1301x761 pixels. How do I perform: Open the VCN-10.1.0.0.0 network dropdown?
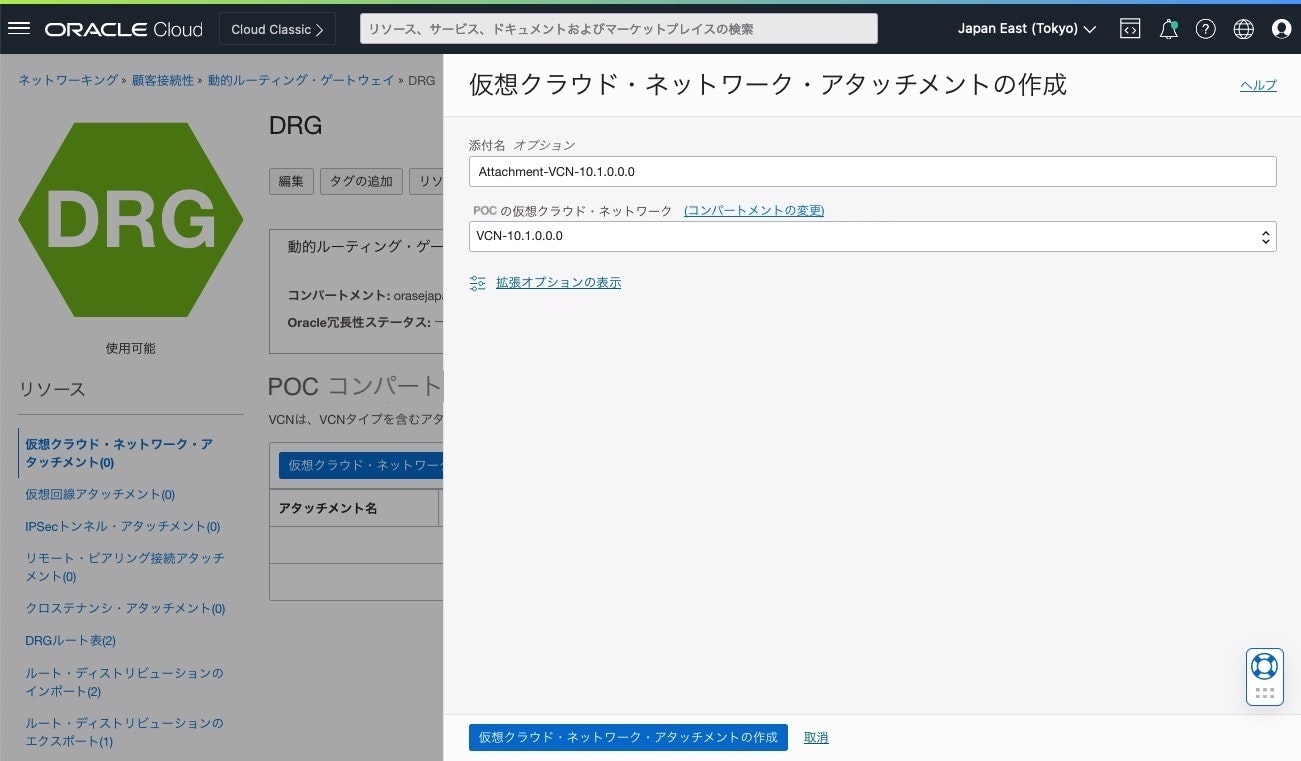tap(872, 237)
